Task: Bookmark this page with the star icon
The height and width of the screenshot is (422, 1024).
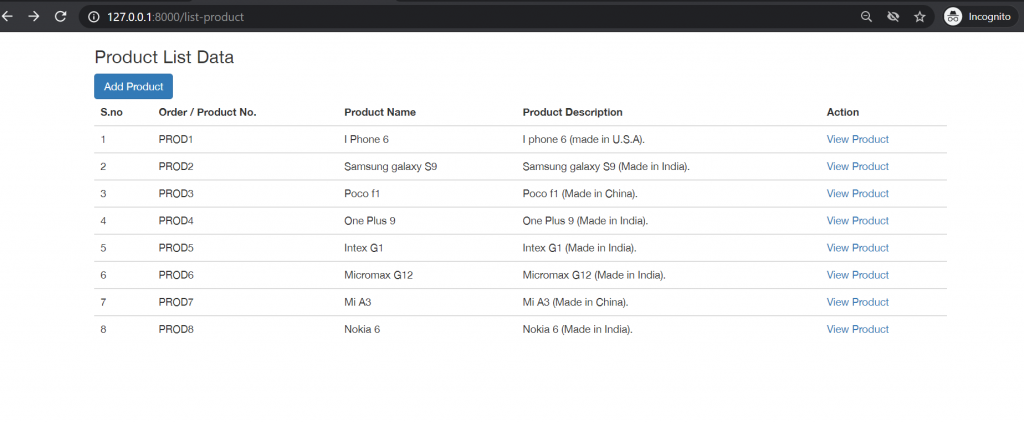Action: point(919,17)
